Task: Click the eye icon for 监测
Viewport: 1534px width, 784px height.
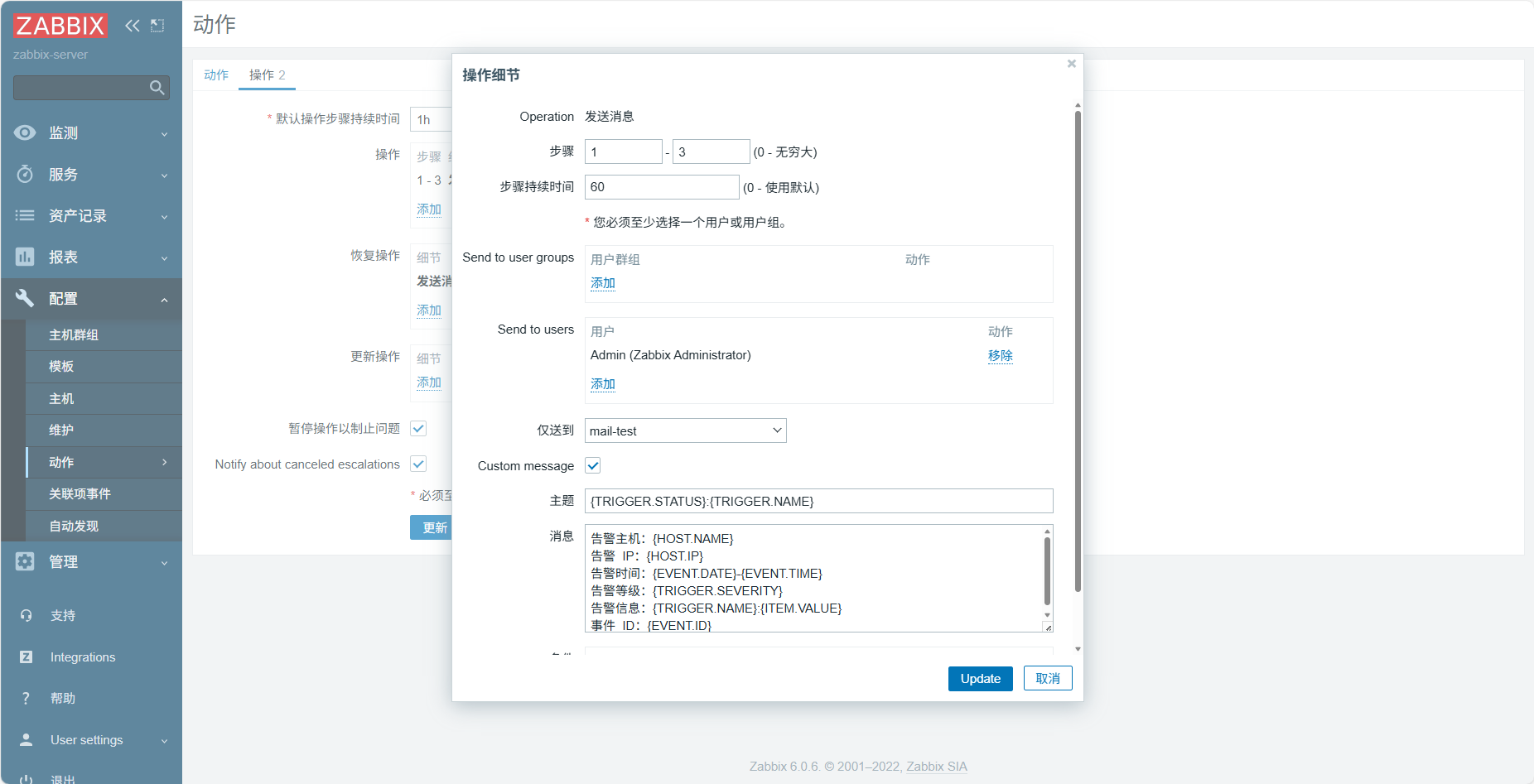Action: (25, 132)
